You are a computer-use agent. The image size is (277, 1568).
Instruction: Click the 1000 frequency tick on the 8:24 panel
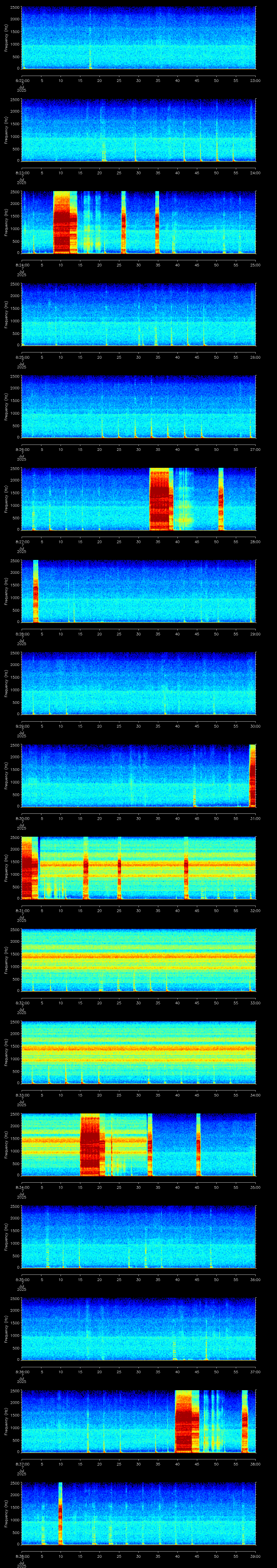tap(15, 228)
